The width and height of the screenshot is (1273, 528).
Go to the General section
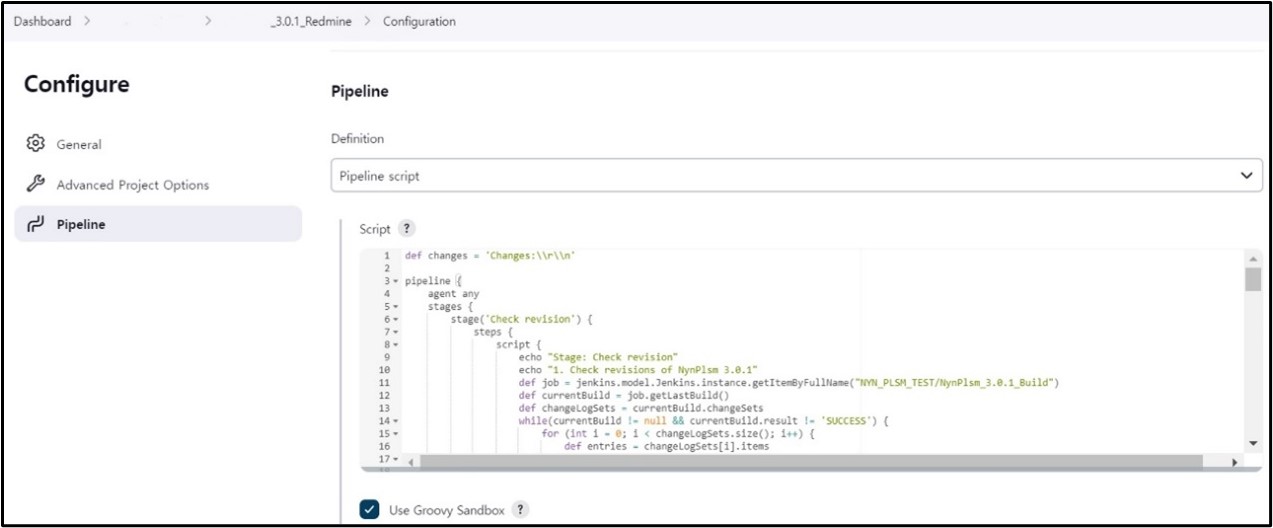point(78,145)
